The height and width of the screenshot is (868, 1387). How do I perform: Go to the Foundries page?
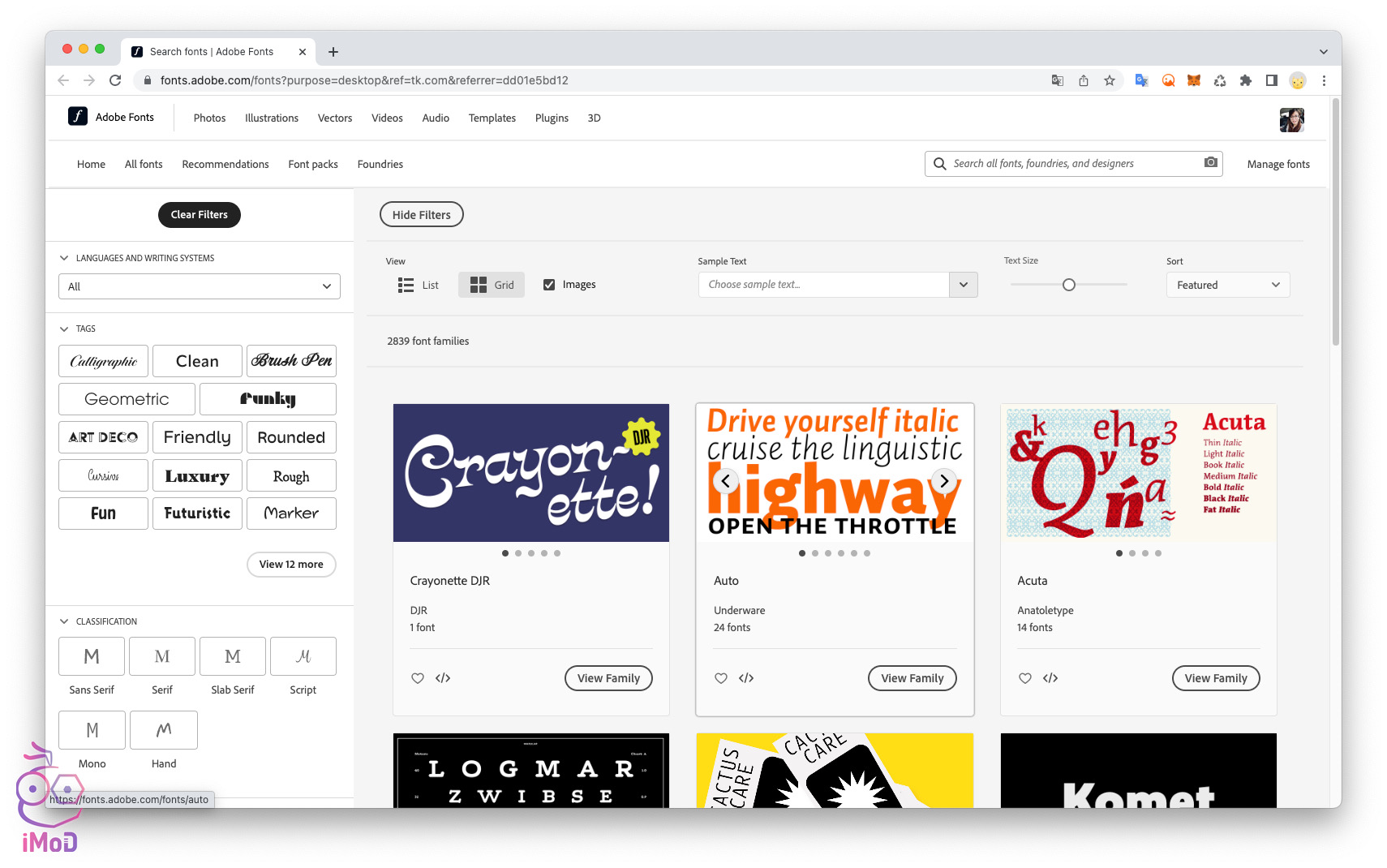tap(380, 164)
